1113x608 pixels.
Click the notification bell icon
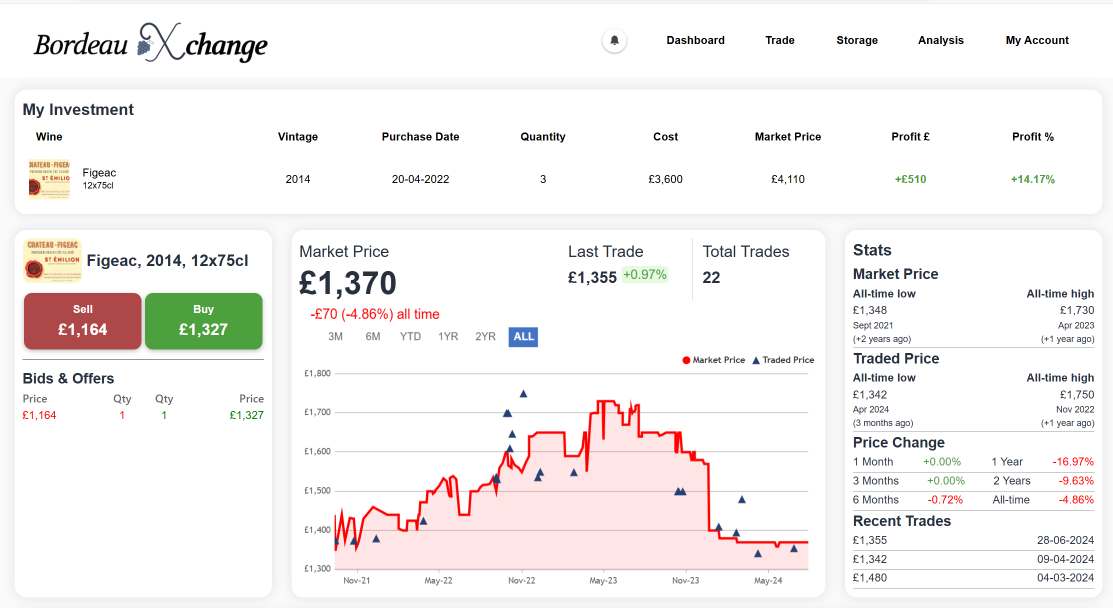click(615, 40)
